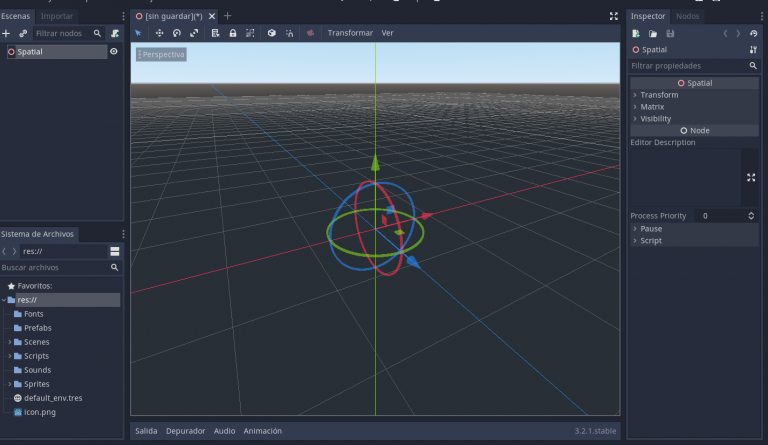Screen dimensions: 768x445
Task: Open the Transformar menu
Action: coord(350,33)
